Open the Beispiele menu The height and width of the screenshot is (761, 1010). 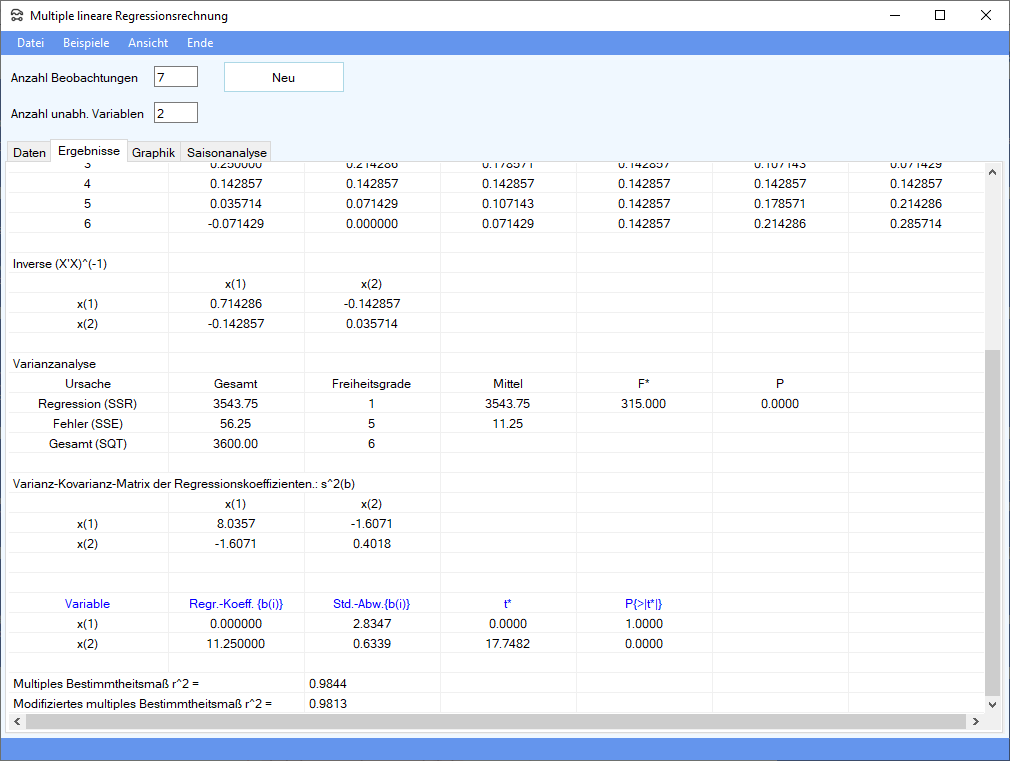[86, 43]
